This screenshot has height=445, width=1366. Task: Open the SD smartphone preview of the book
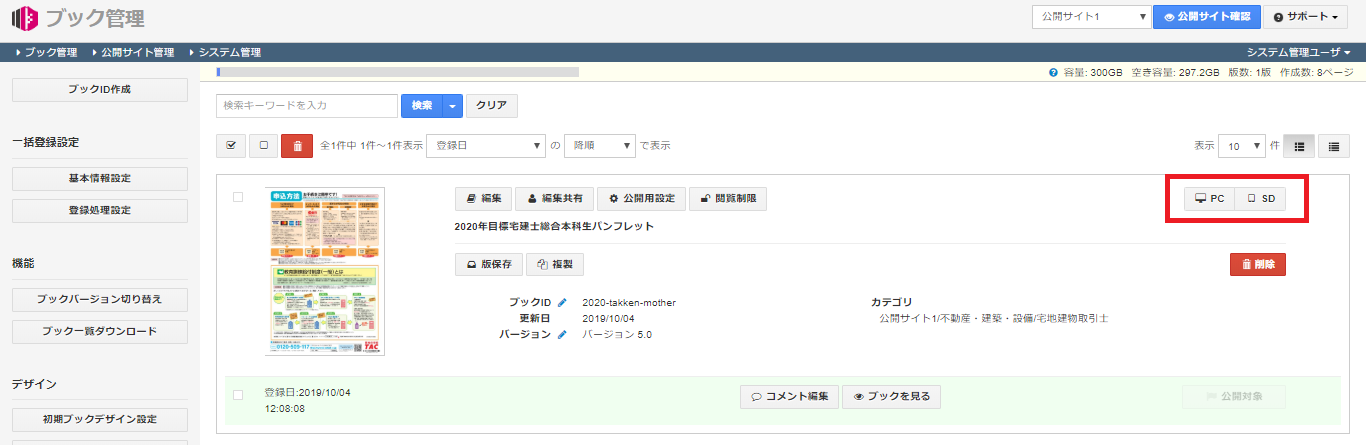(1260, 199)
